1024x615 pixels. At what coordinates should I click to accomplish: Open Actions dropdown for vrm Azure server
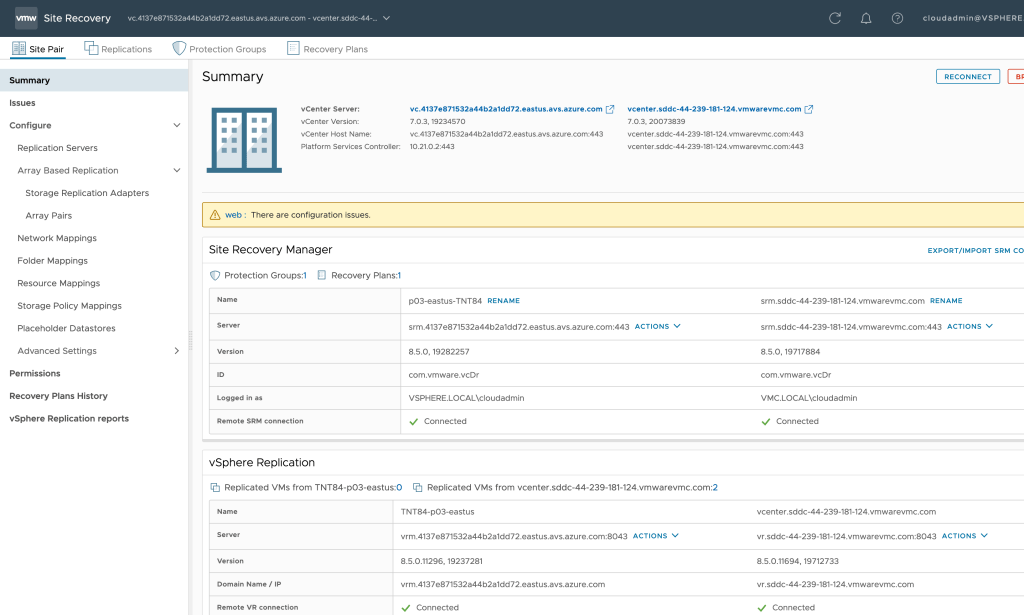point(655,536)
